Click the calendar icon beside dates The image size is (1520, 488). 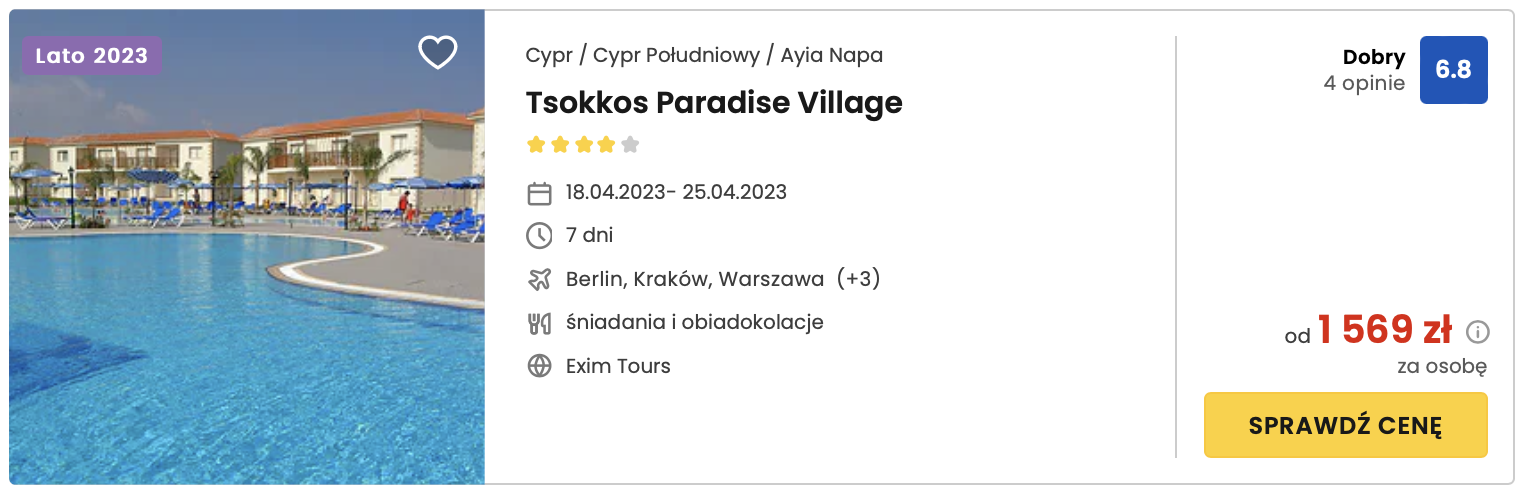(x=539, y=193)
